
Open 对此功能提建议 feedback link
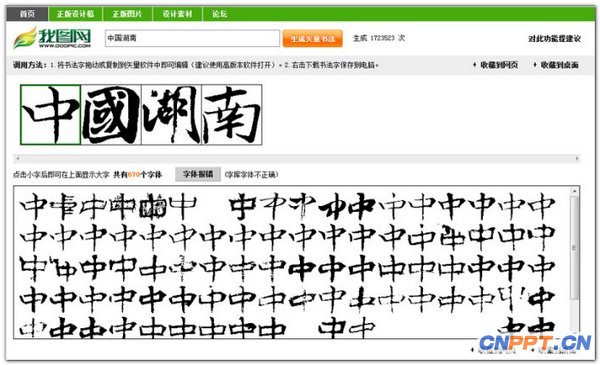tap(554, 38)
